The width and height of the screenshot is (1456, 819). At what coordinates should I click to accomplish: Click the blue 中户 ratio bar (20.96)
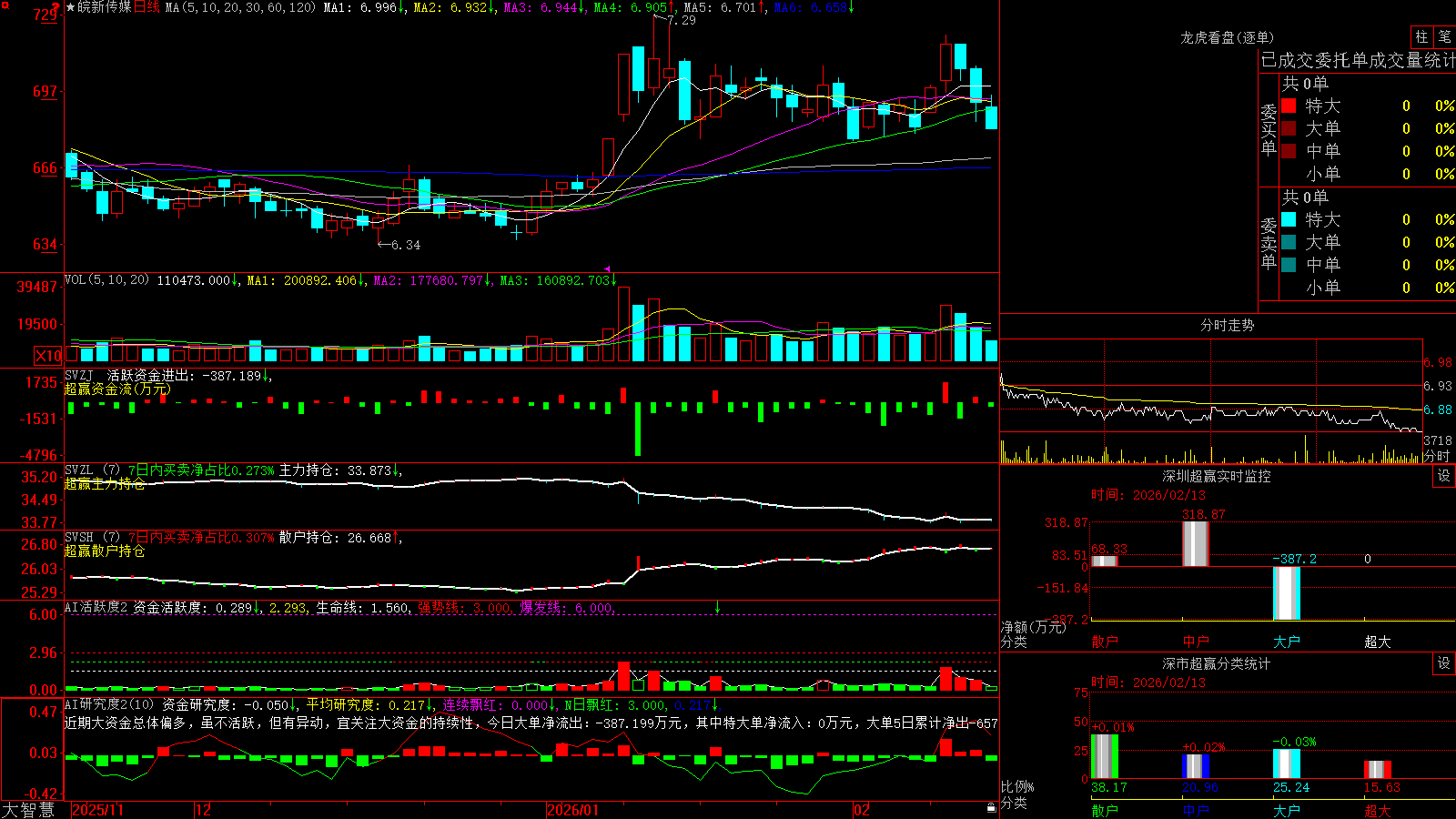tap(1195, 766)
